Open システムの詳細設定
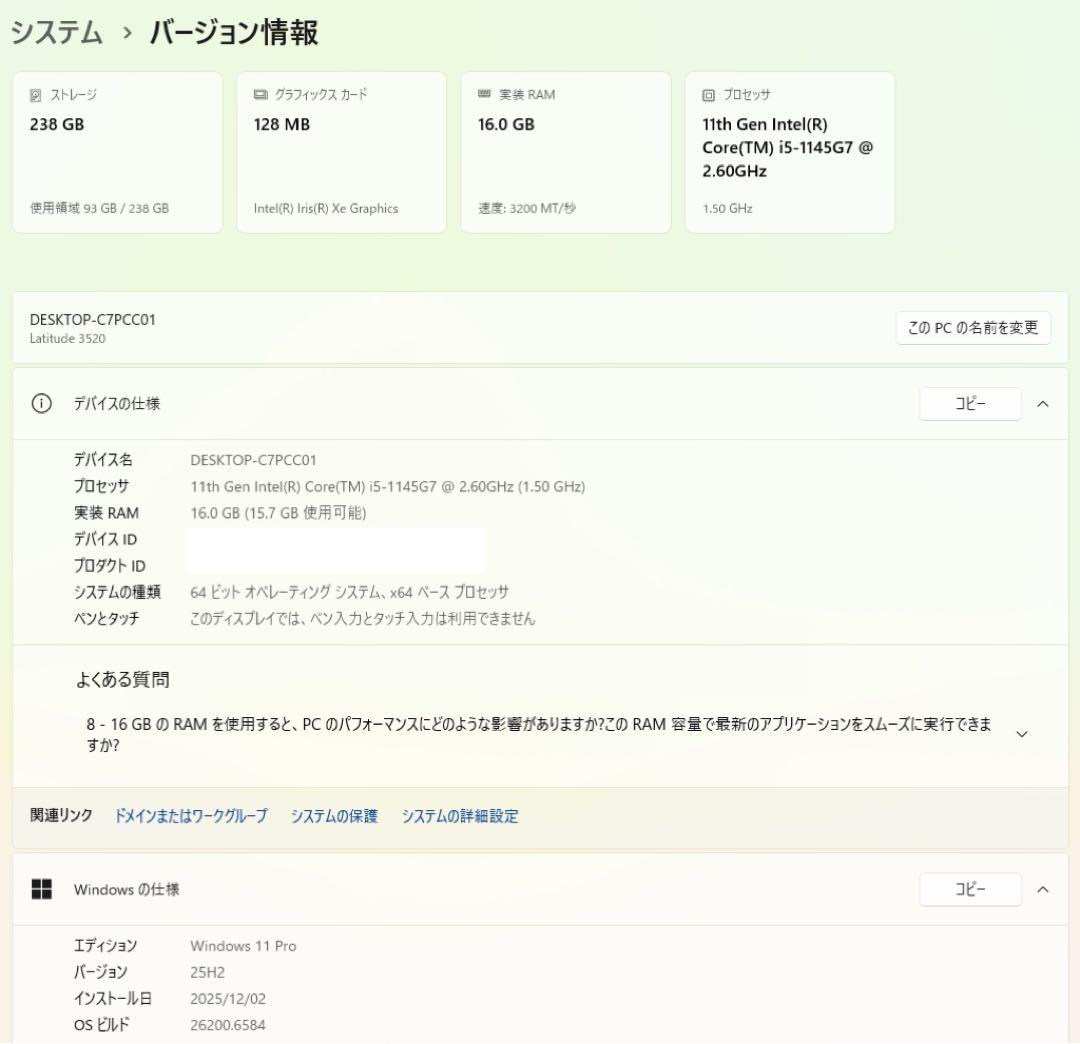The image size is (1080, 1044). tap(459, 816)
